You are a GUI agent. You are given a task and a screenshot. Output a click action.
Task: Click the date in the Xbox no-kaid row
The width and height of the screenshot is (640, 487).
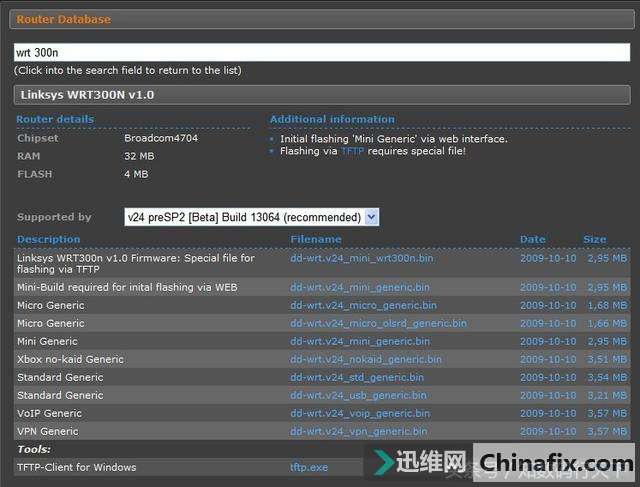548,359
